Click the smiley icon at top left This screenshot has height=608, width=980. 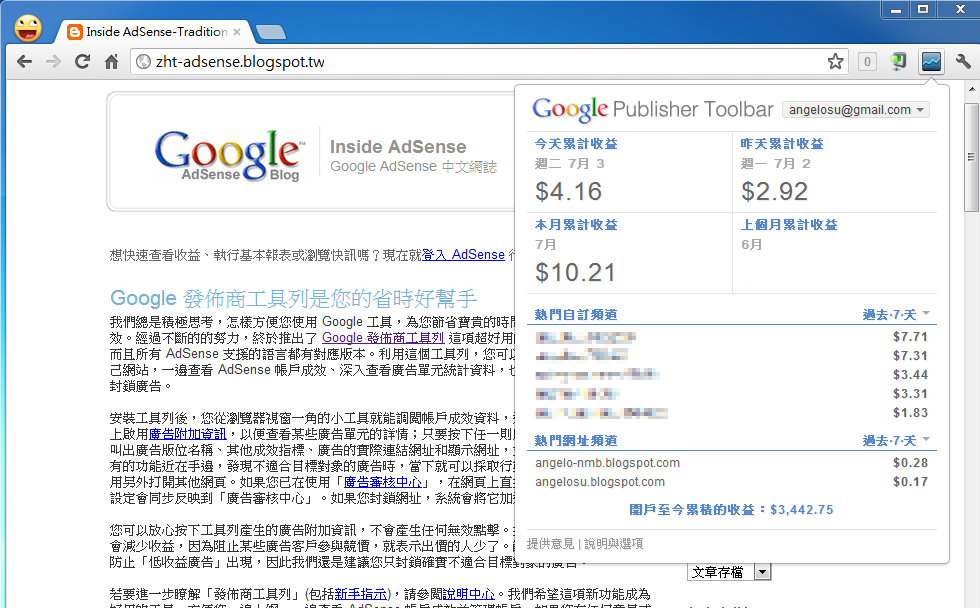[x=28, y=26]
